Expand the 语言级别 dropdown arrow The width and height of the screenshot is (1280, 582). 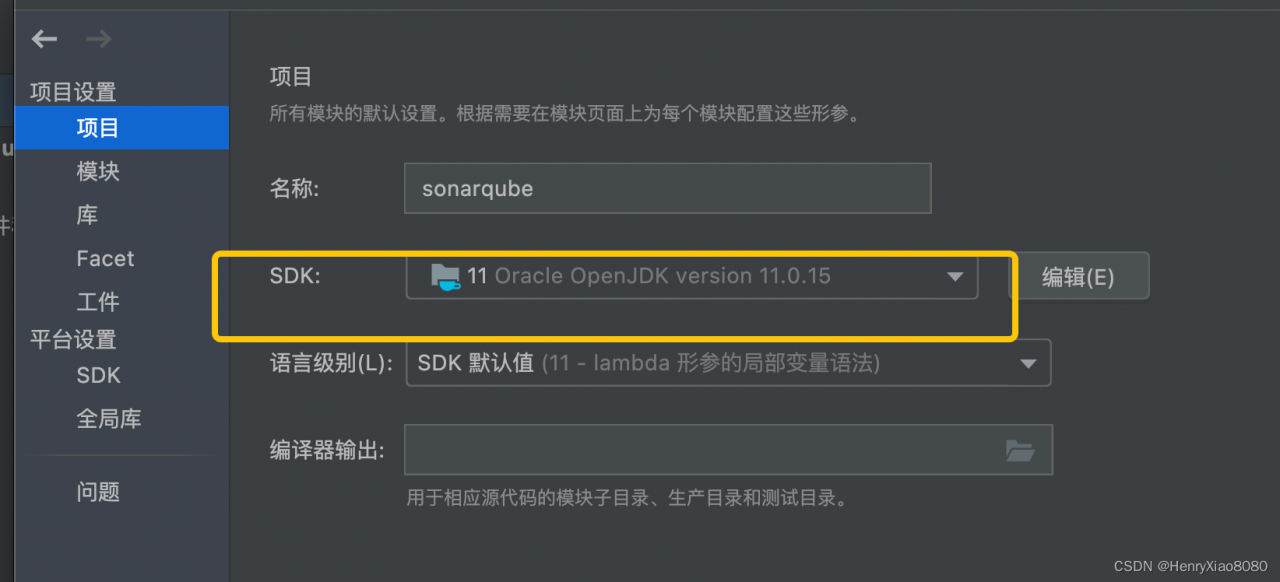pyautogui.click(x=1028, y=364)
